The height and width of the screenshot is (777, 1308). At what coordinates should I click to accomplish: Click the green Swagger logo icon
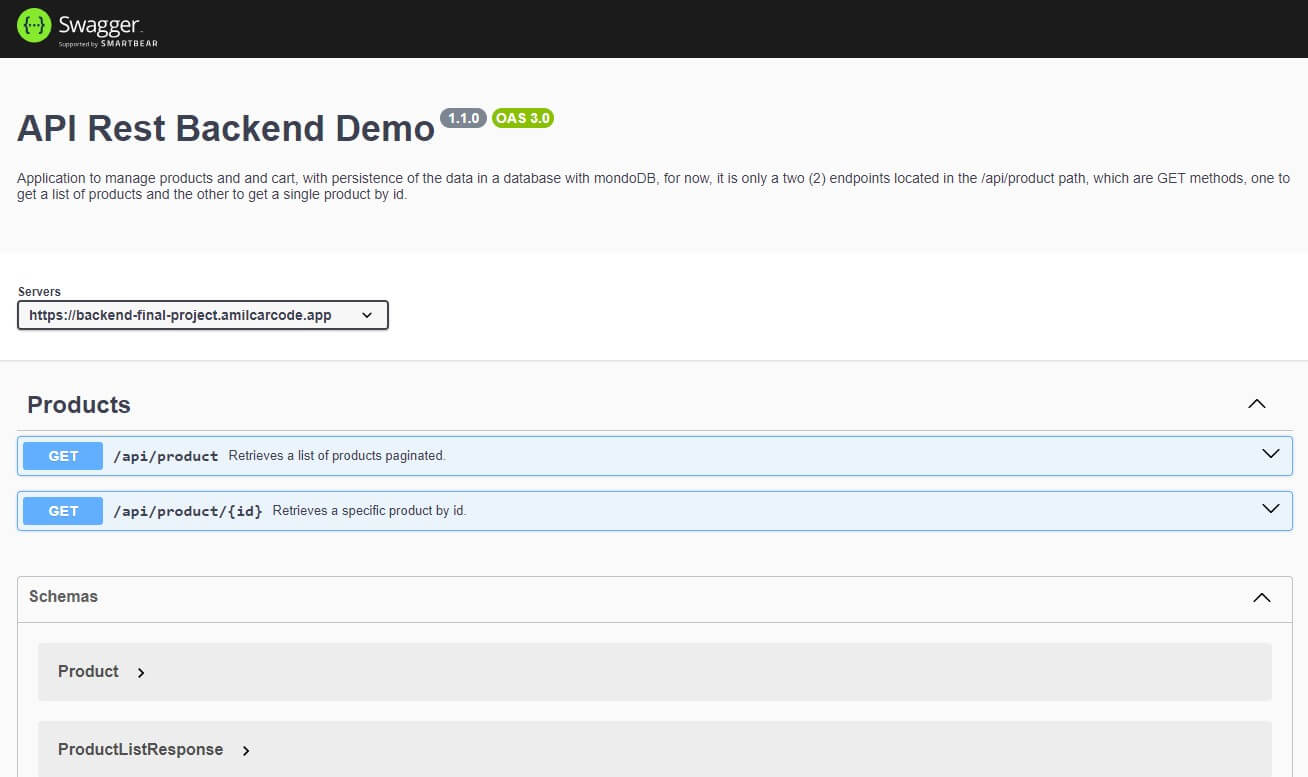pos(34,27)
